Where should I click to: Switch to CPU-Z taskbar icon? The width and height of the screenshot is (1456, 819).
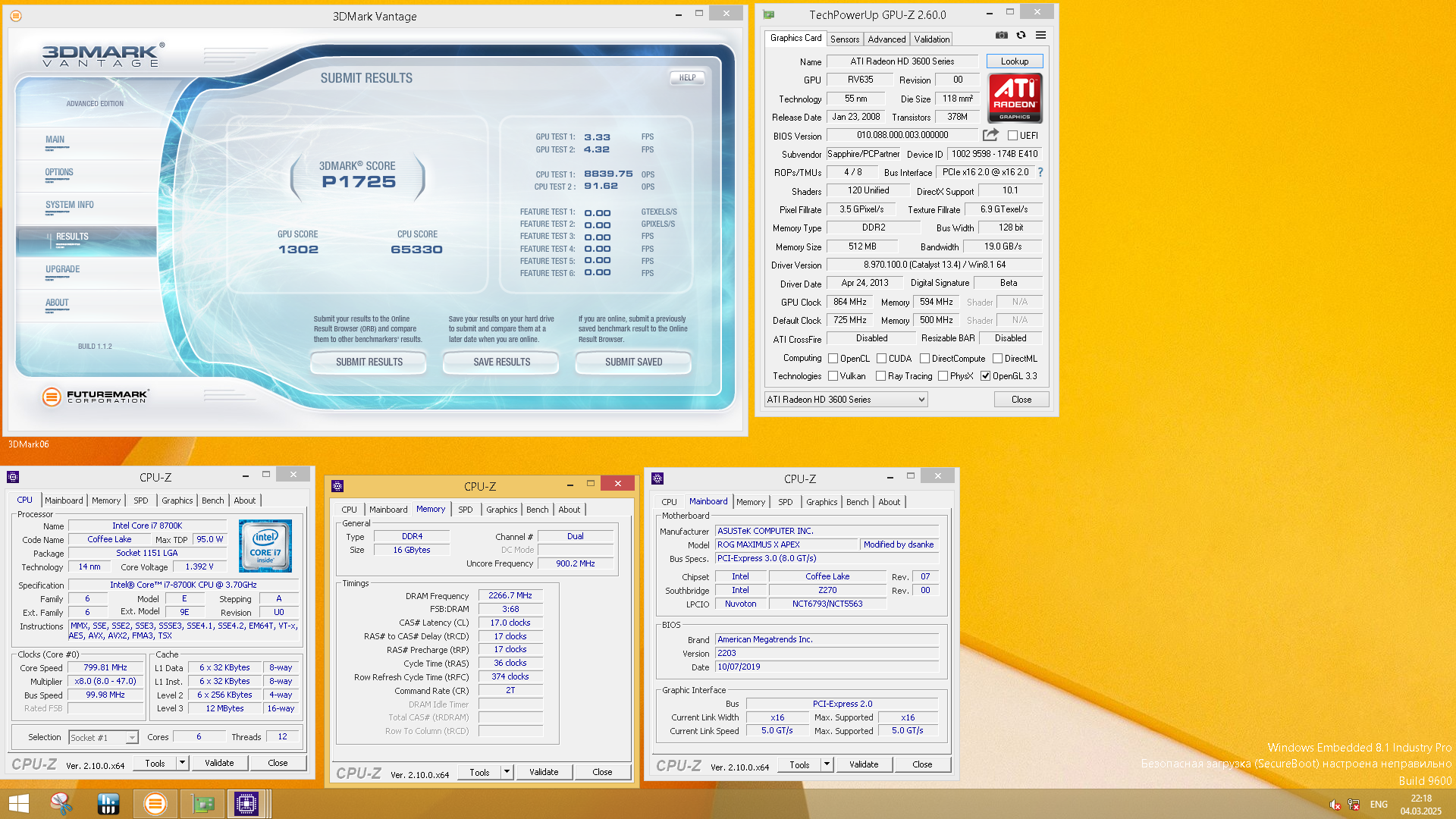pyautogui.click(x=246, y=804)
